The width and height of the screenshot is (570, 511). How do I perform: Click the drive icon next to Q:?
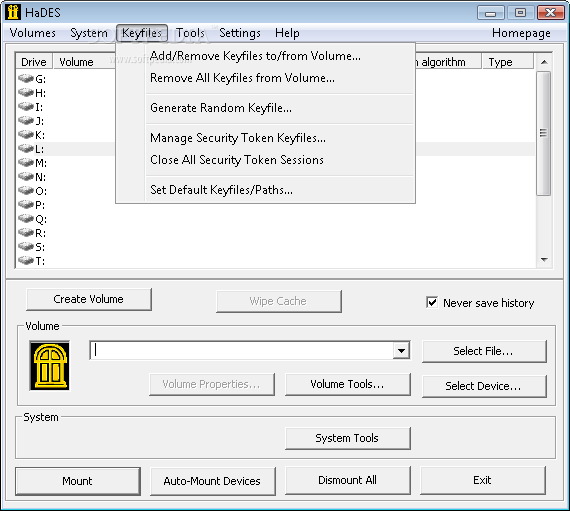(26, 218)
